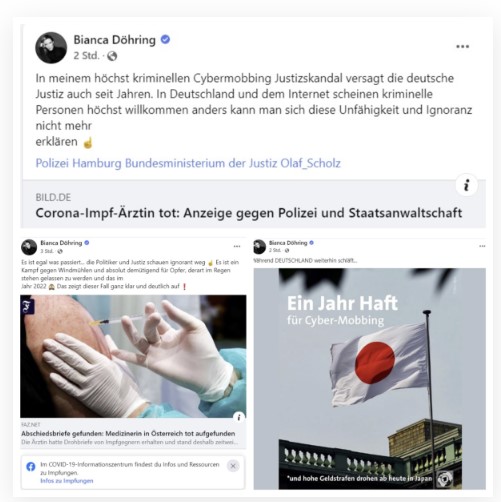Click Bianca Döhring name on main post
Viewport: 501px width, 502px height.
click(x=115, y=40)
